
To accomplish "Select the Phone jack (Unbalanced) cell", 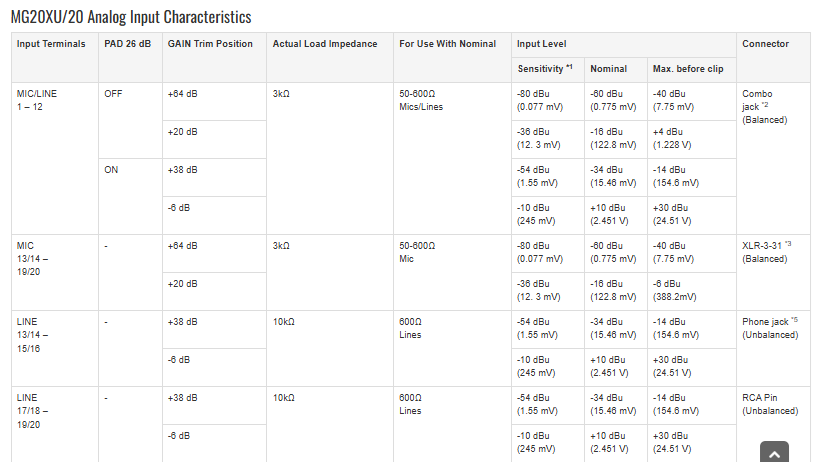I will [773, 348].
